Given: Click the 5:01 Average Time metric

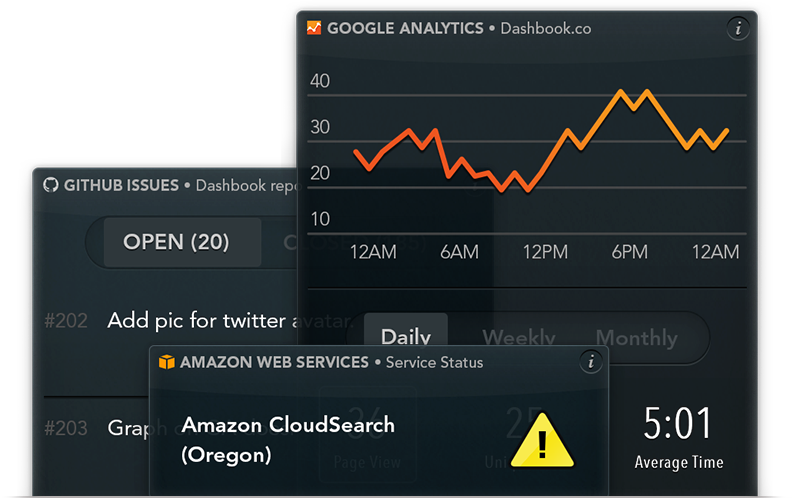Looking at the screenshot, I should point(678,438).
